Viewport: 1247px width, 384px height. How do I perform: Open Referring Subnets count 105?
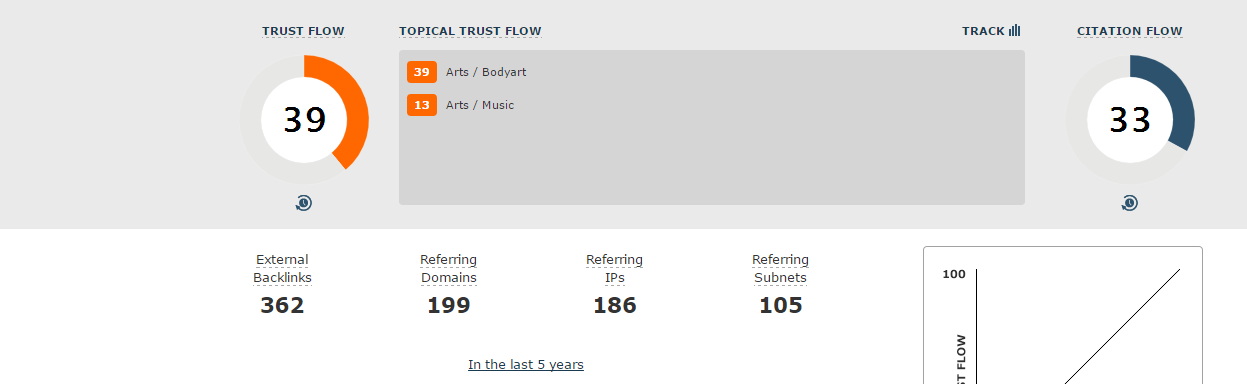(x=781, y=306)
